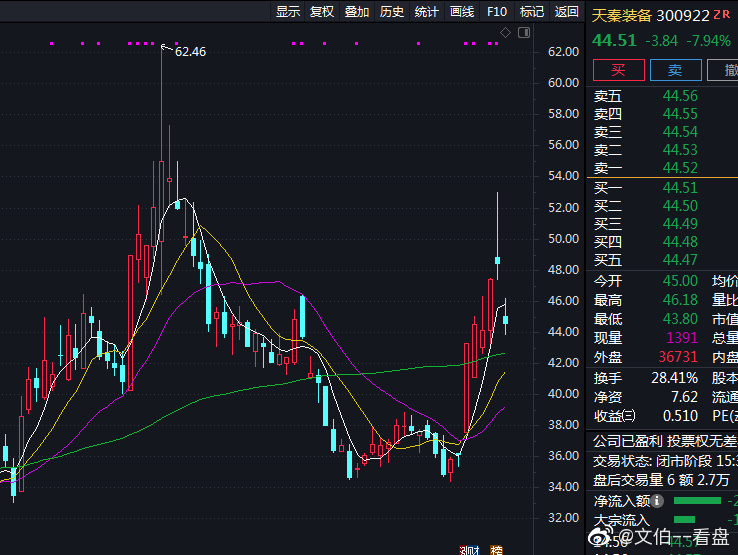Screen dimensions: 738x555
Task: Click the ZR badge next to stock code
Action: [x=720, y=16]
